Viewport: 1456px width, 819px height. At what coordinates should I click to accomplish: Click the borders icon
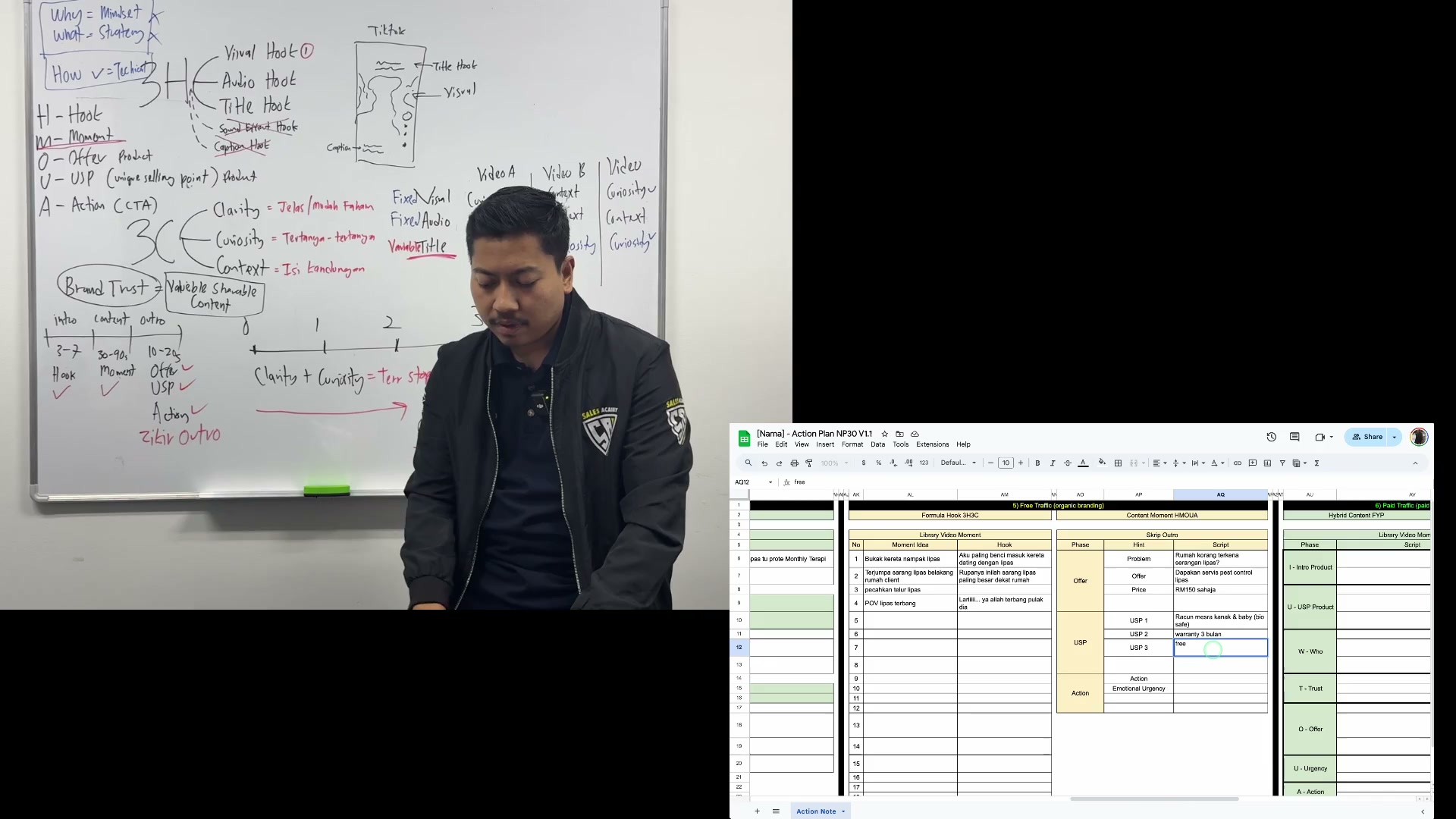(x=1118, y=463)
